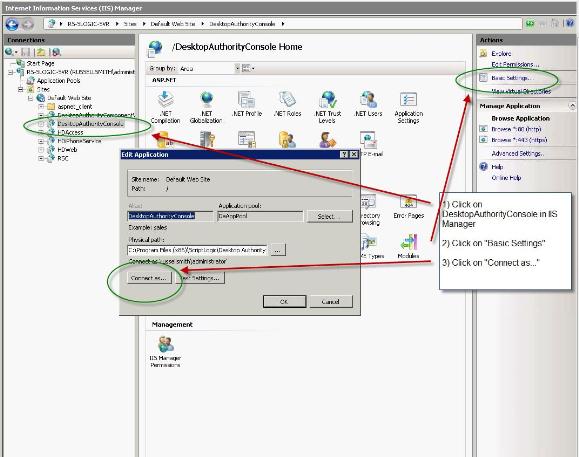Click the Explore folder icon in Actions
The image size is (579, 457).
[x=483, y=54]
